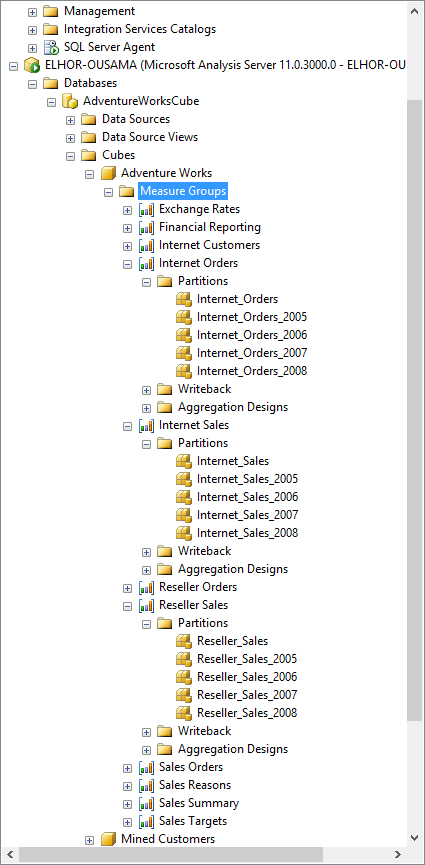Image resolution: width=425 pixels, height=865 pixels.
Task: Expand the Exchange Rates measure group
Action: [128, 210]
